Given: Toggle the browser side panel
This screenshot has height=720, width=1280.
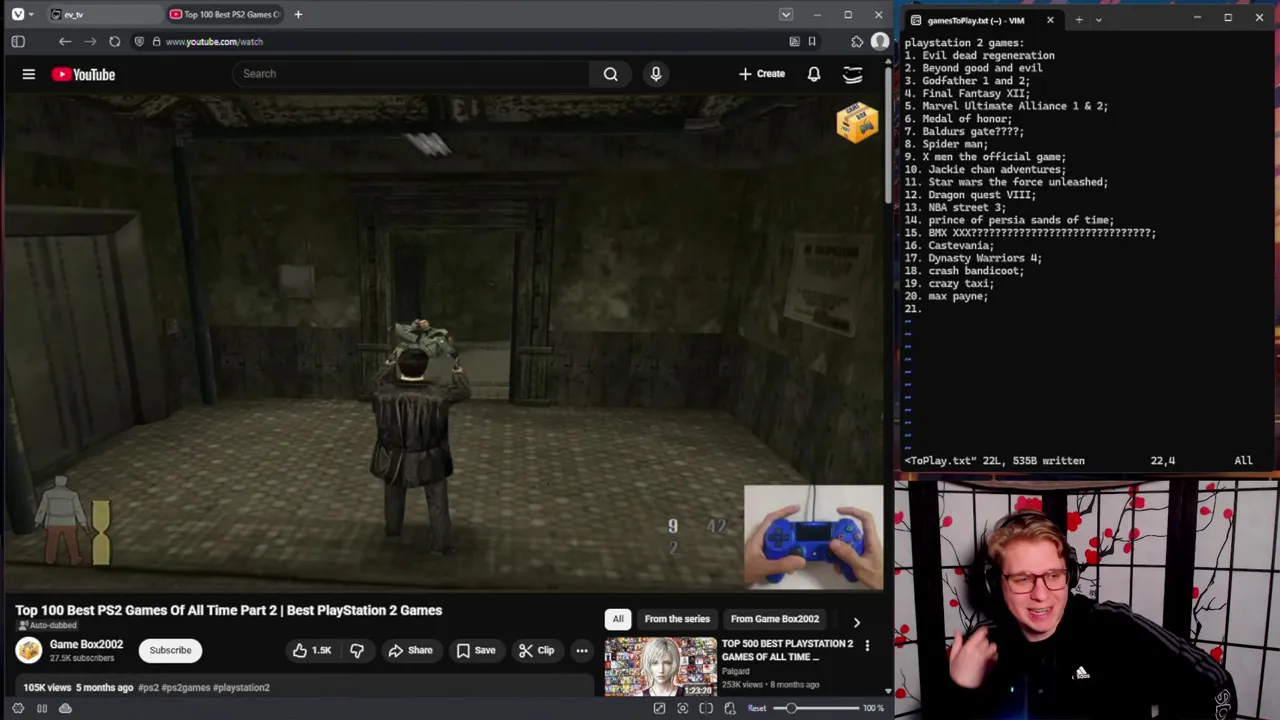Looking at the screenshot, I should (x=18, y=41).
